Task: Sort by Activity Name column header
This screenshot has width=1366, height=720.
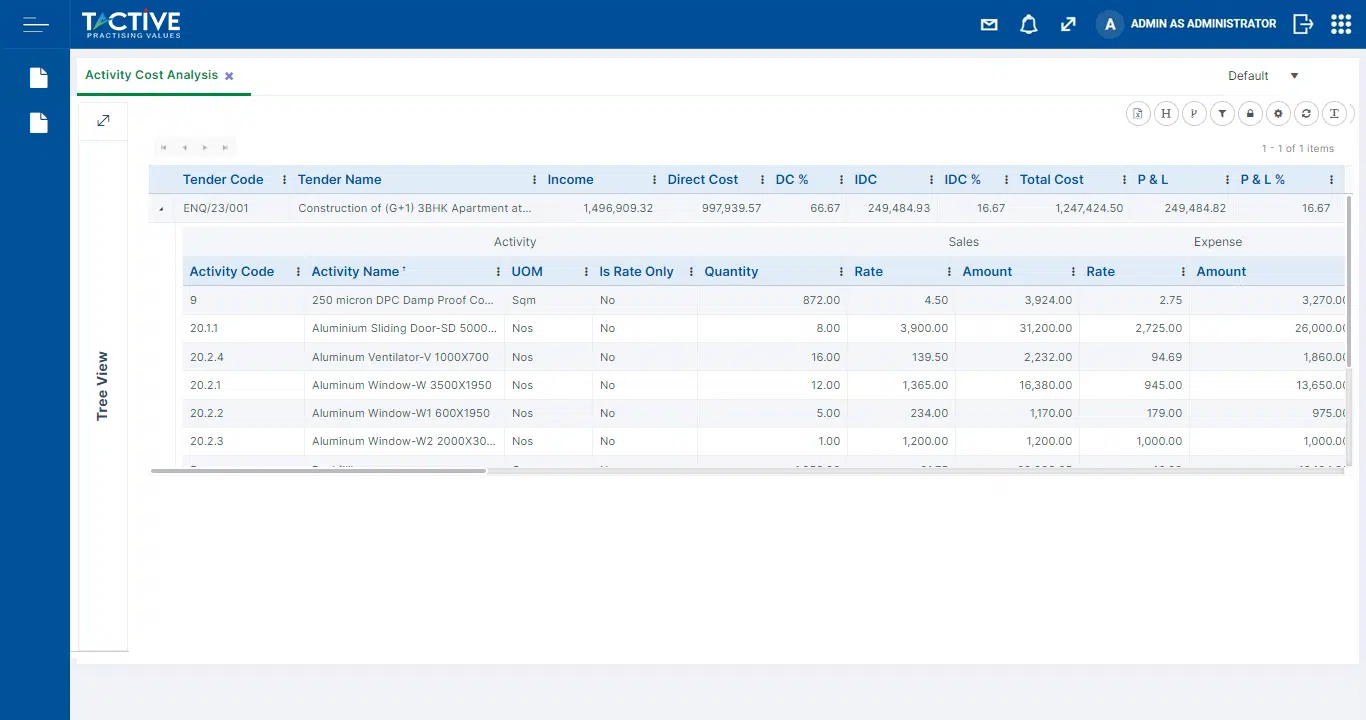Action: 355,272
